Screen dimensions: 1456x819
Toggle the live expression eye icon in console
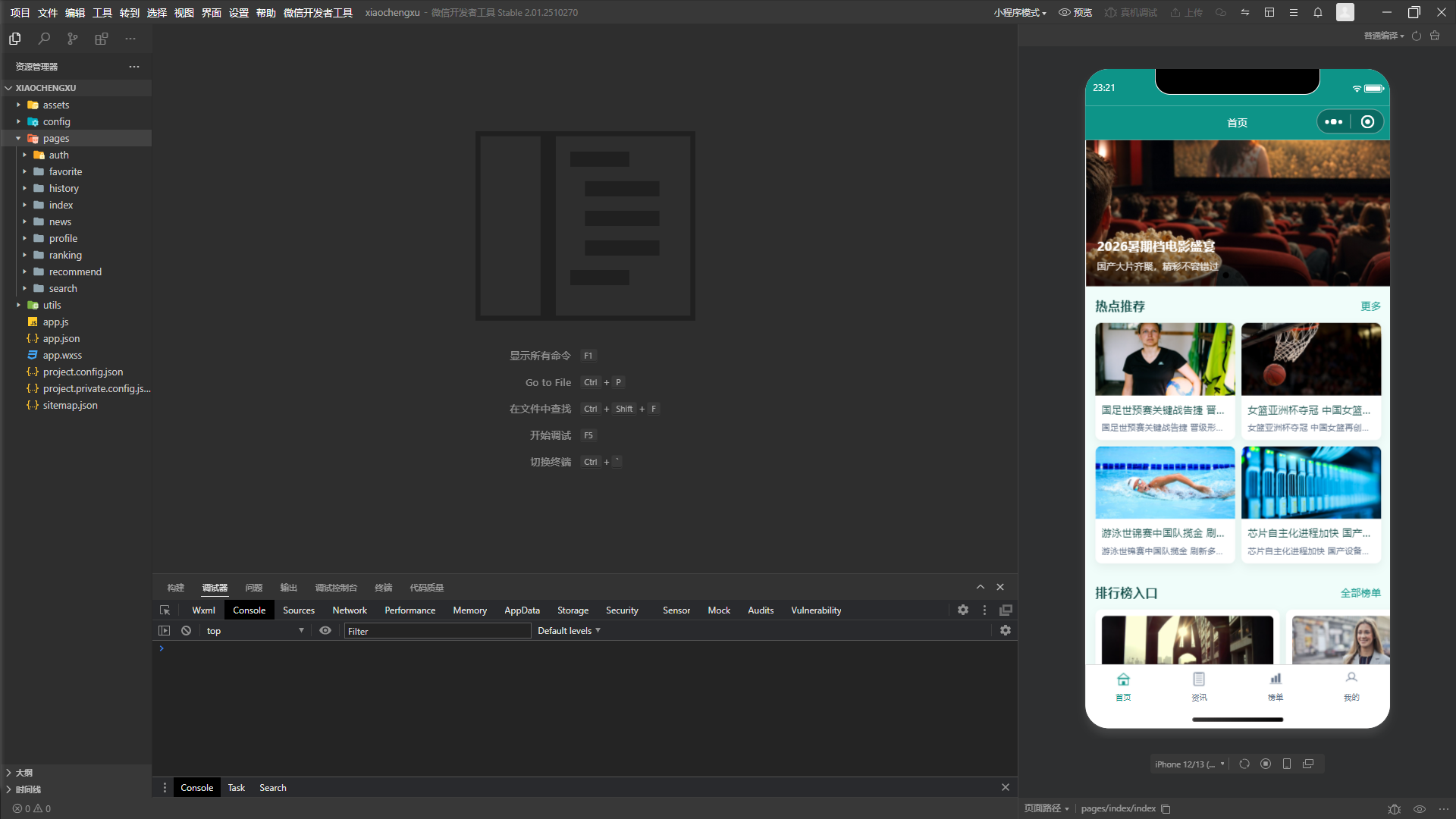[325, 631]
